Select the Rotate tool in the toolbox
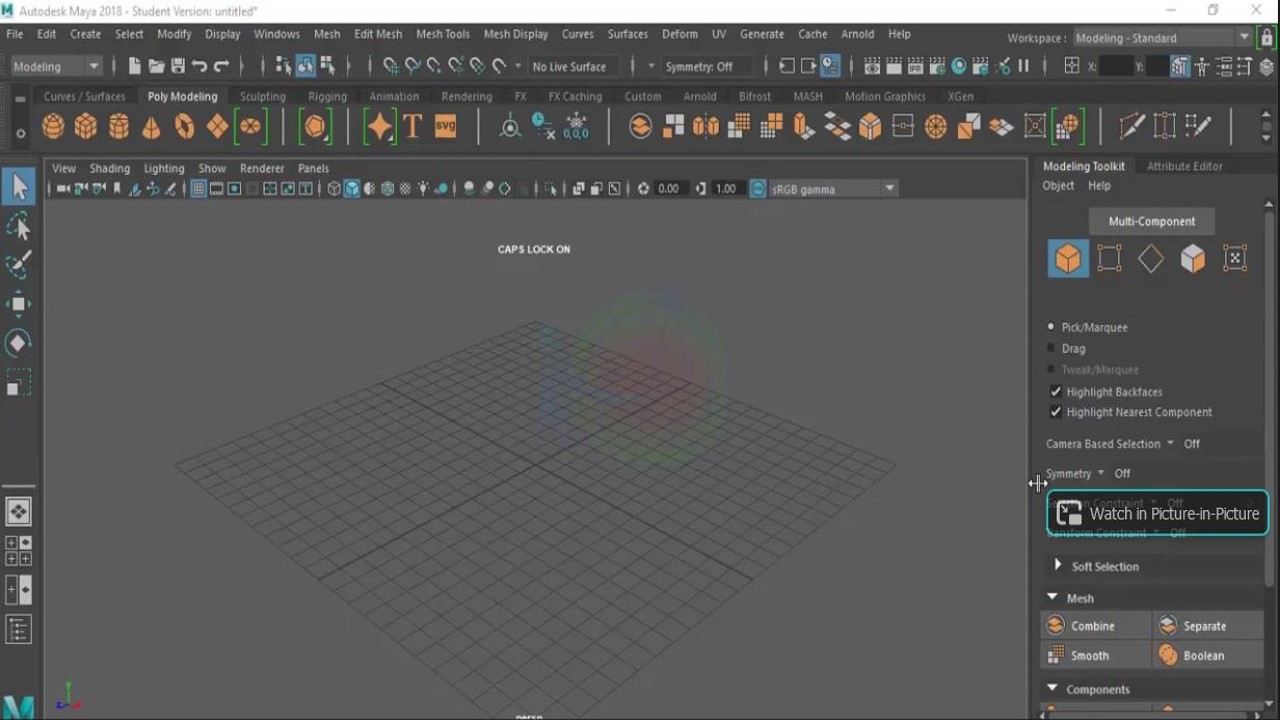The height and width of the screenshot is (720, 1280). click(x=20, y=343)
